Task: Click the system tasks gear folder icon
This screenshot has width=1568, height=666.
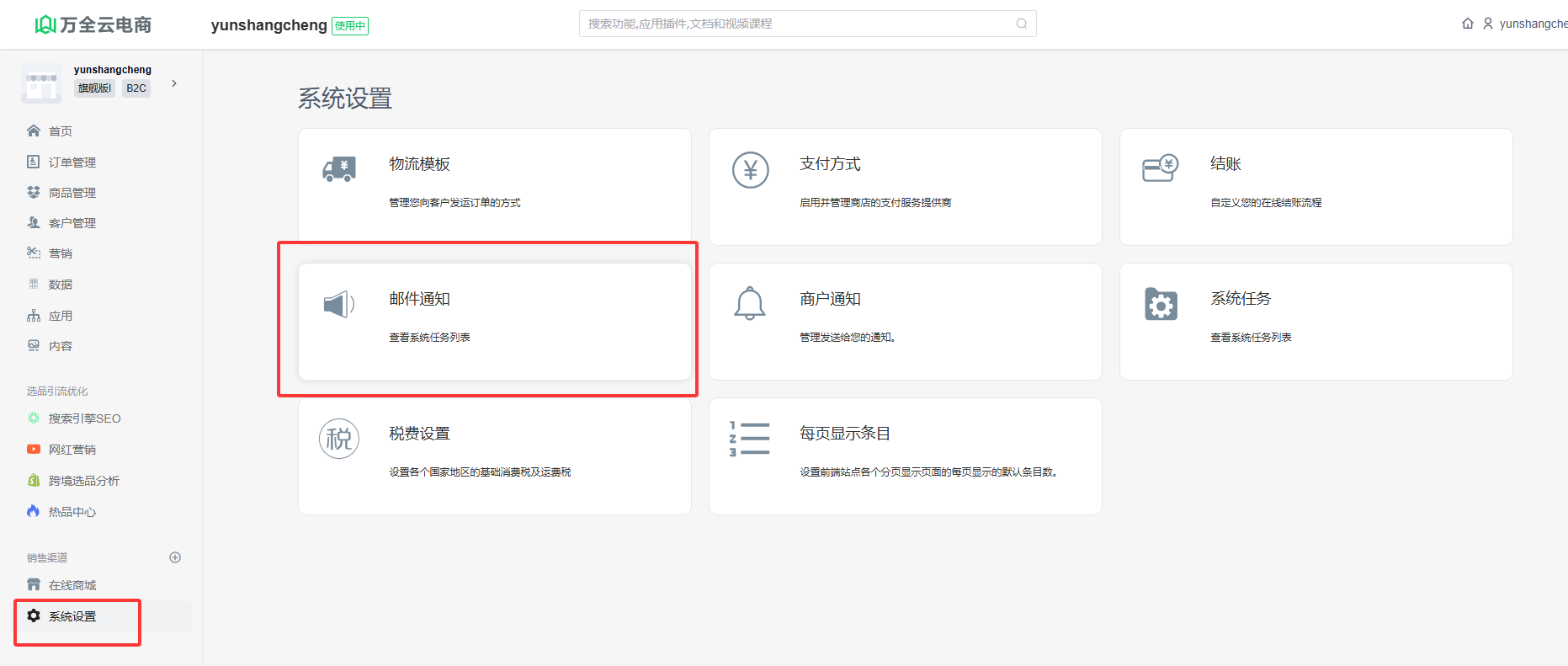Action: 1161,304
